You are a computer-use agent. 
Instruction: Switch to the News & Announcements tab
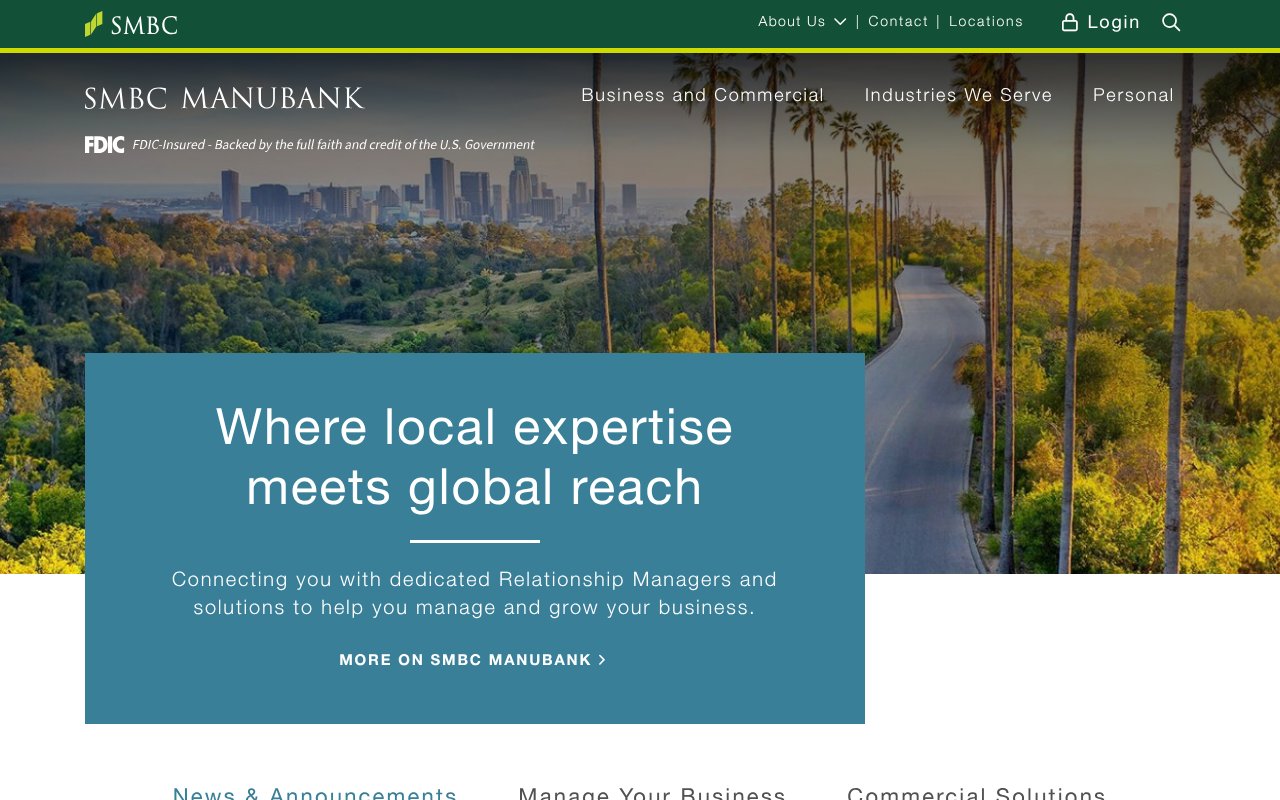[x=315, y=793]
